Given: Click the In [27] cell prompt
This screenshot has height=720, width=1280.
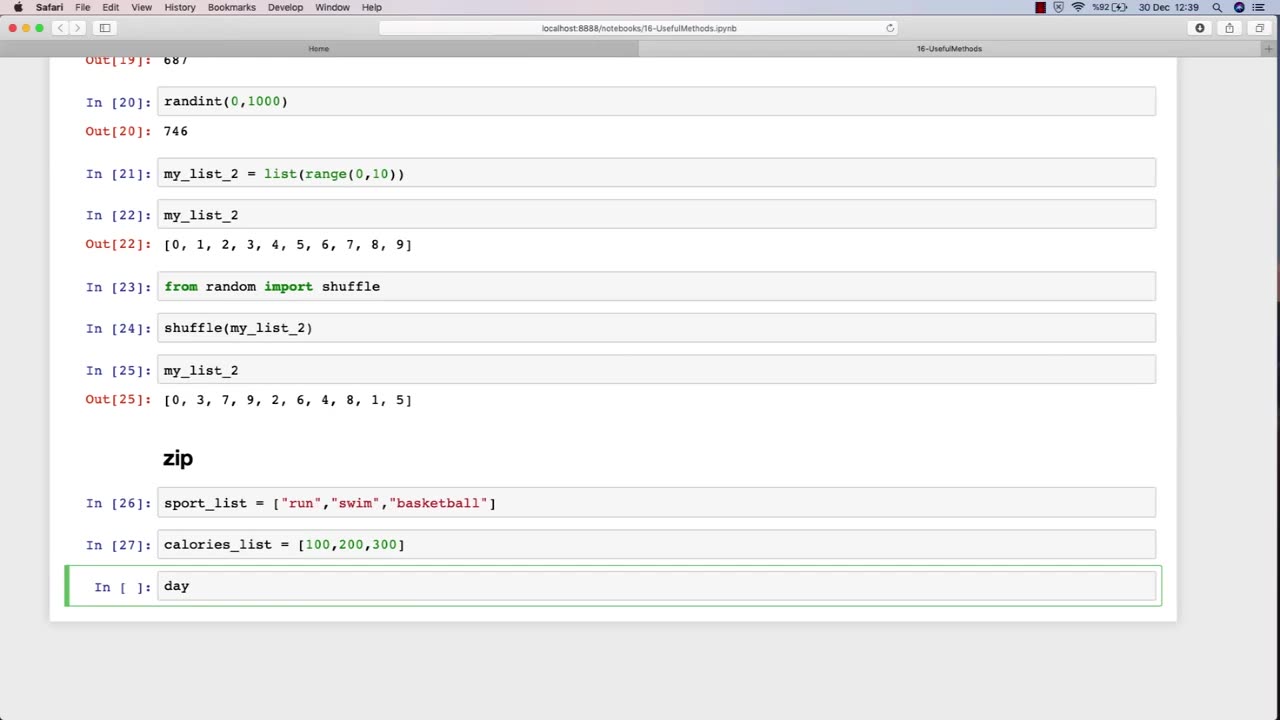Looking at the screenshot, I should click(x=118, y=545).
